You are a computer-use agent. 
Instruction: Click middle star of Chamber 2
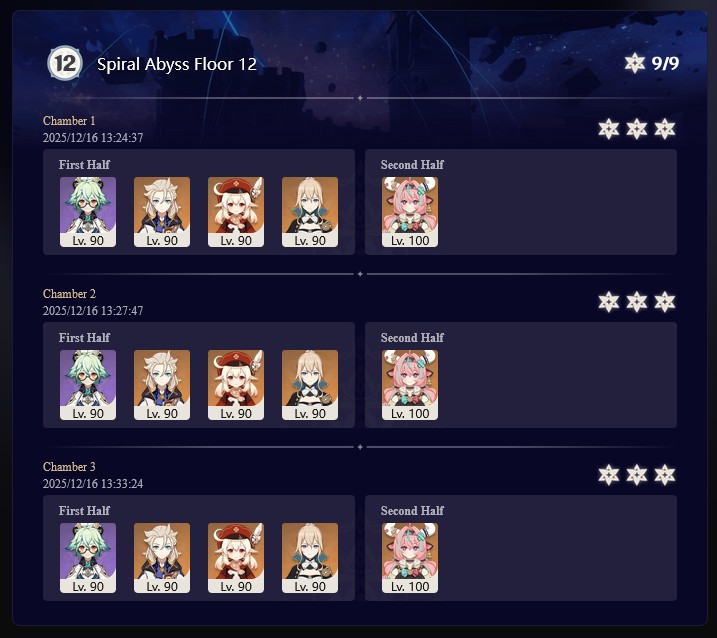637,302
